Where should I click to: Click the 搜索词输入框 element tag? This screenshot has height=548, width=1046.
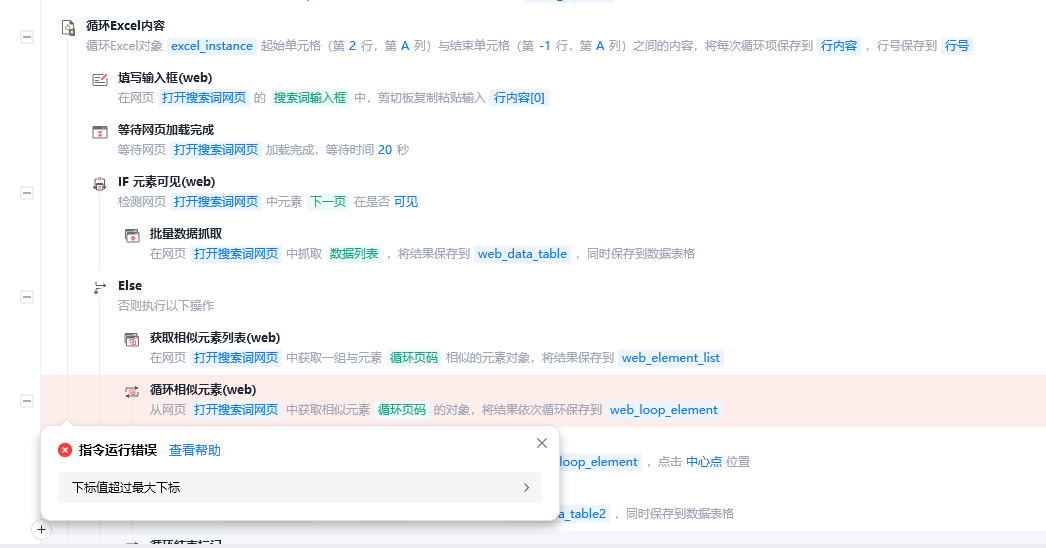click(310, 97)
